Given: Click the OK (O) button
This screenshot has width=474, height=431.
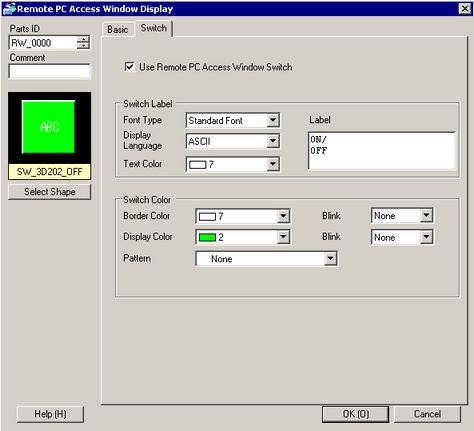Looking at the screenshot, I should pyautogui.click(x=355, y=414).
